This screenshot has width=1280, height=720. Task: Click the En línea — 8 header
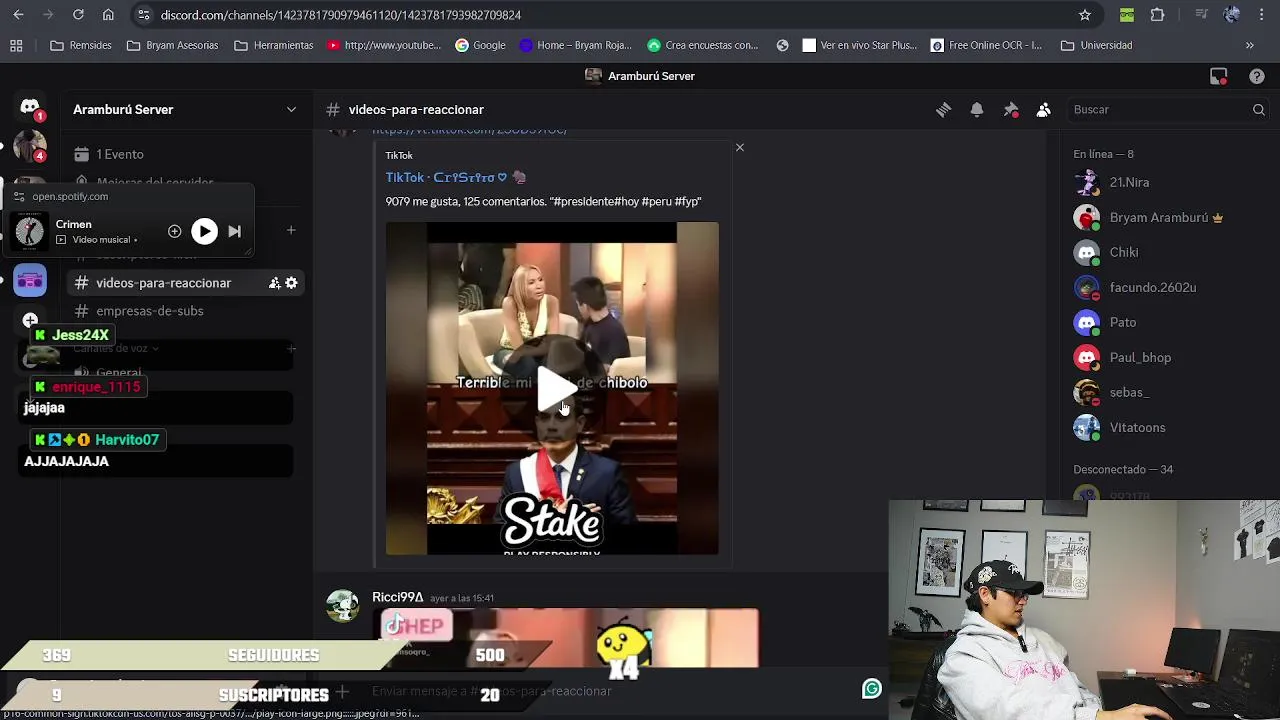[x=1103, y=154]
